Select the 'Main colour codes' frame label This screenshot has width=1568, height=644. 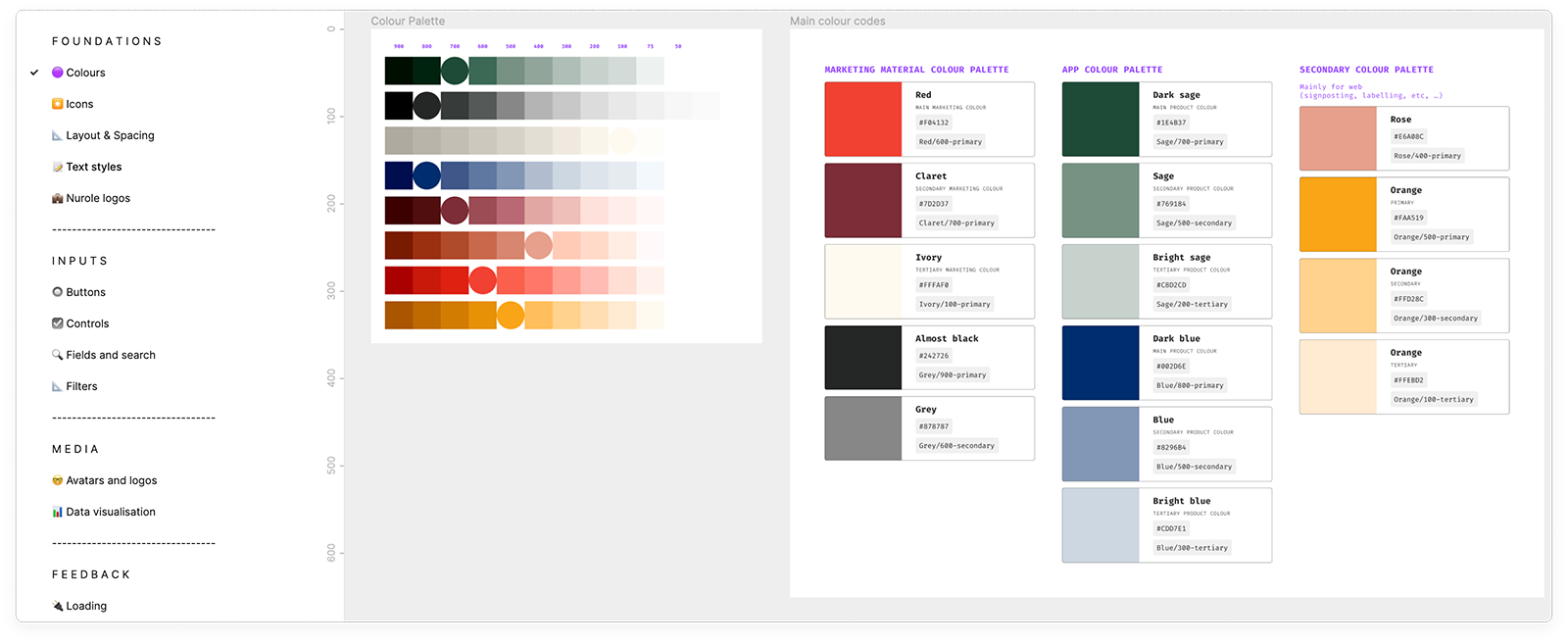(838, 21)
